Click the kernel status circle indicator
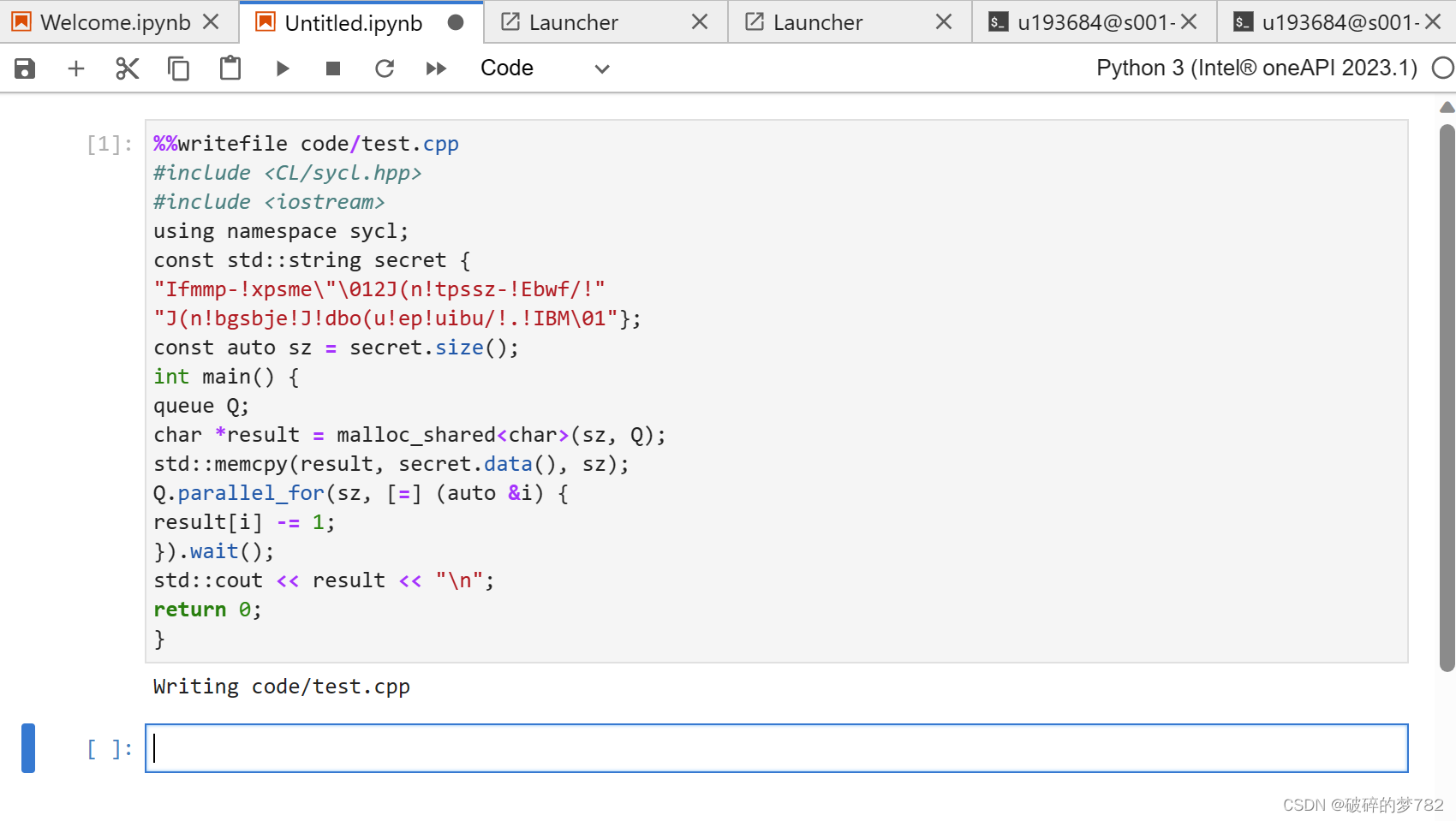This screenshot has height=821, width=1456. point(1443,68)
